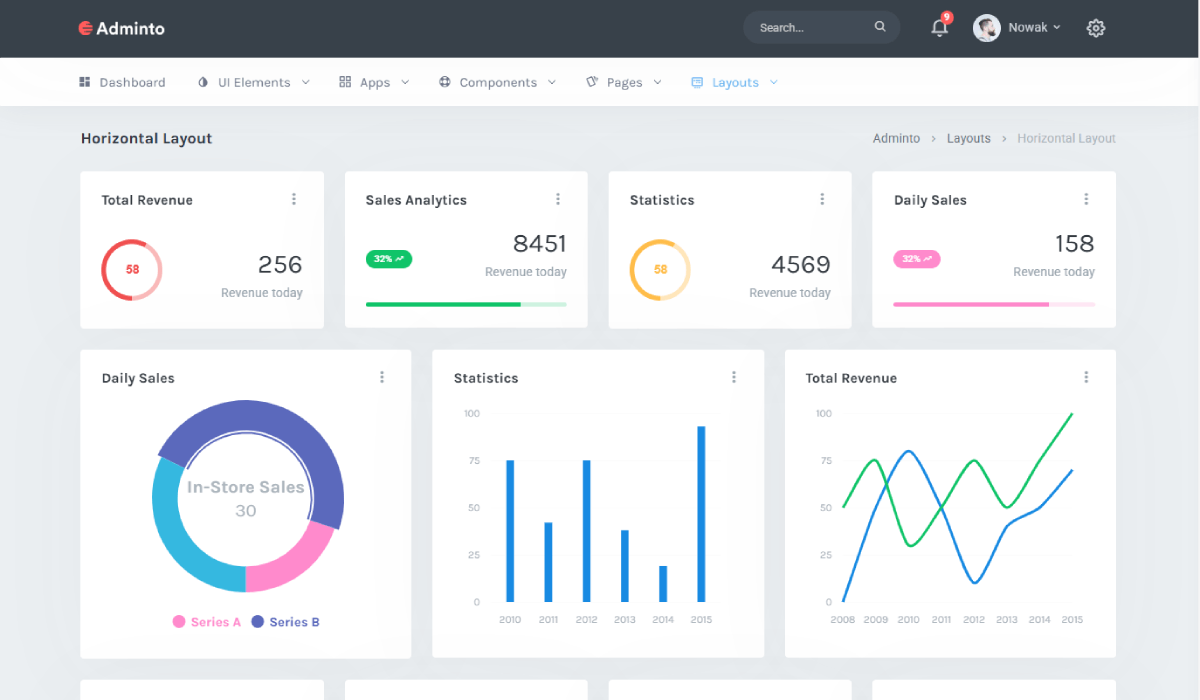
Task: Click the Apps grid icon
Action: 345,82
